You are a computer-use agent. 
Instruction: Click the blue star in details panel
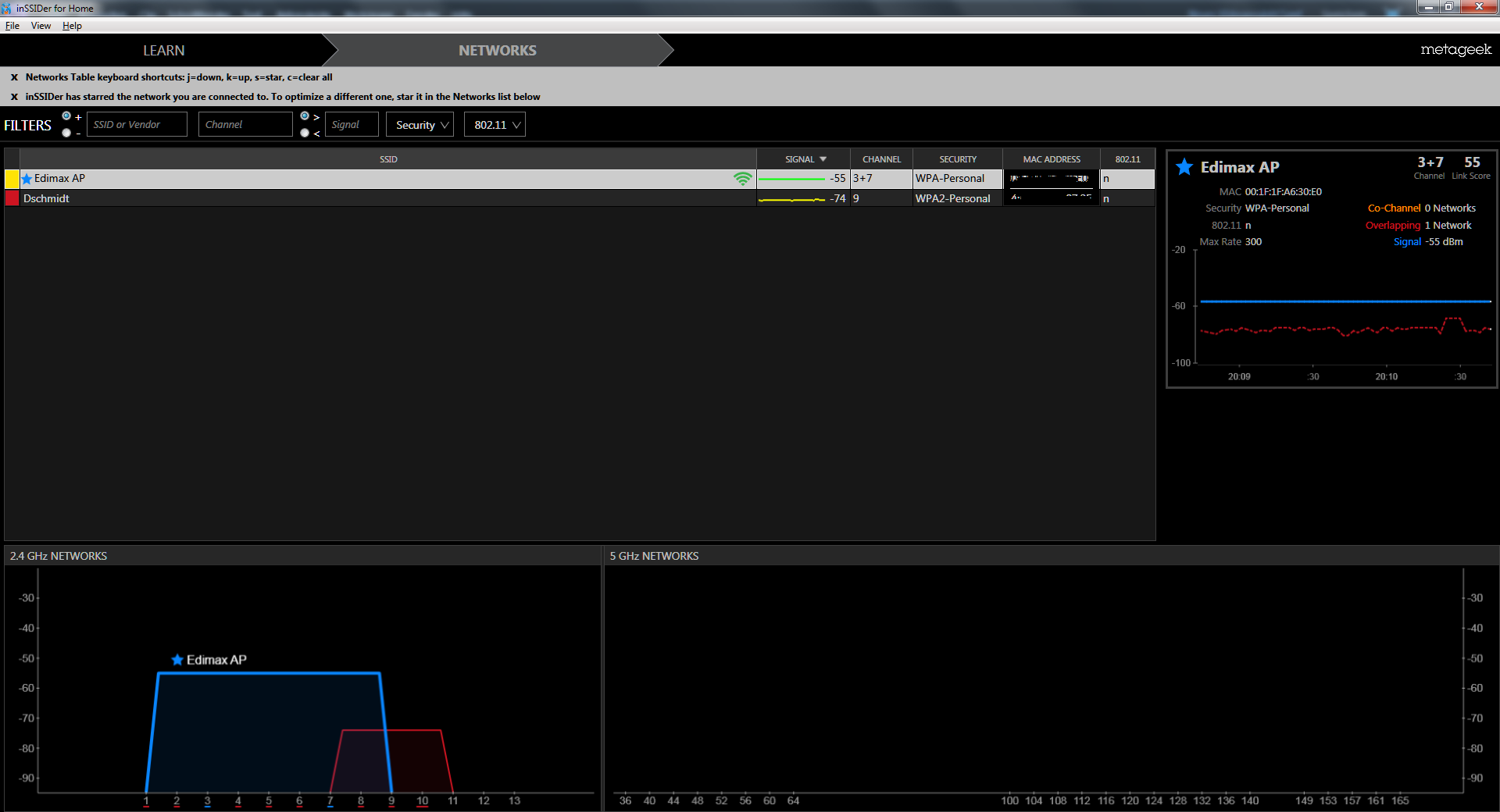1184,167
